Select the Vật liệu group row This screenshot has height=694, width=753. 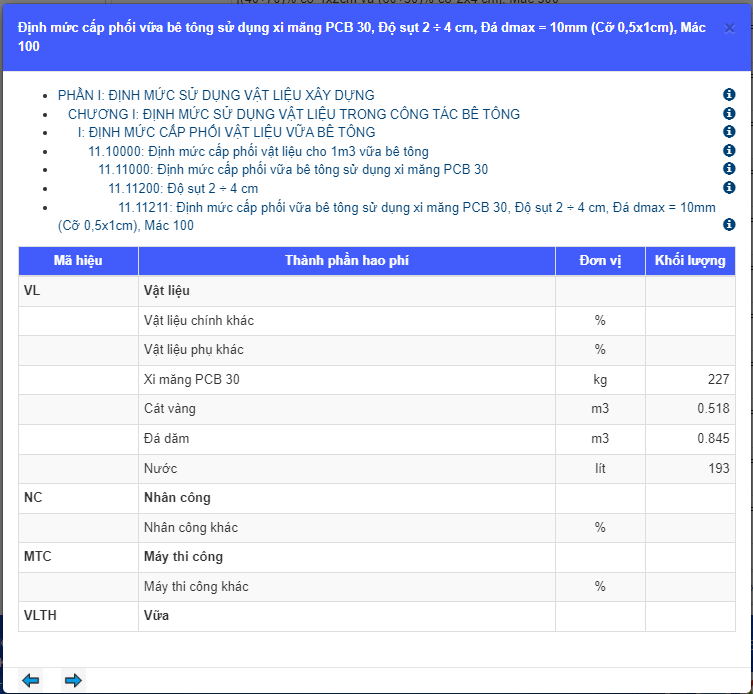click(x=377, y=291)
